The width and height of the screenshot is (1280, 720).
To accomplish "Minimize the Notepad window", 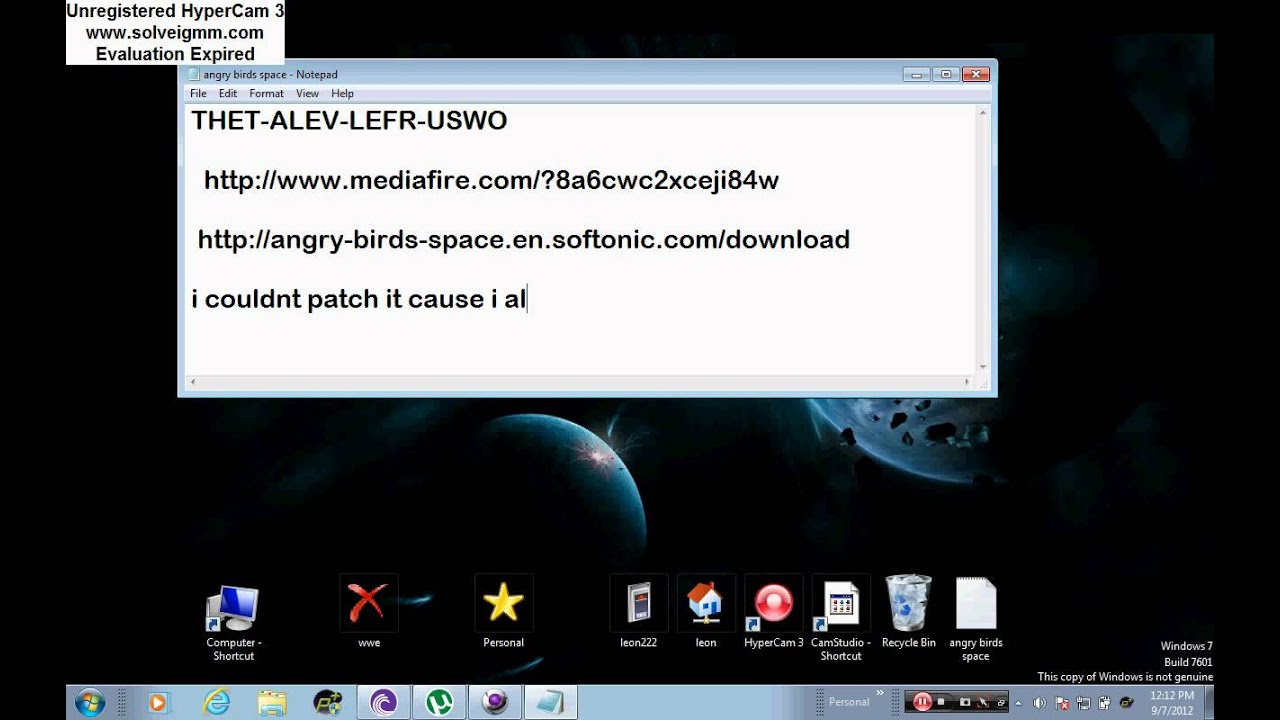I will click(x=916, y=74).
